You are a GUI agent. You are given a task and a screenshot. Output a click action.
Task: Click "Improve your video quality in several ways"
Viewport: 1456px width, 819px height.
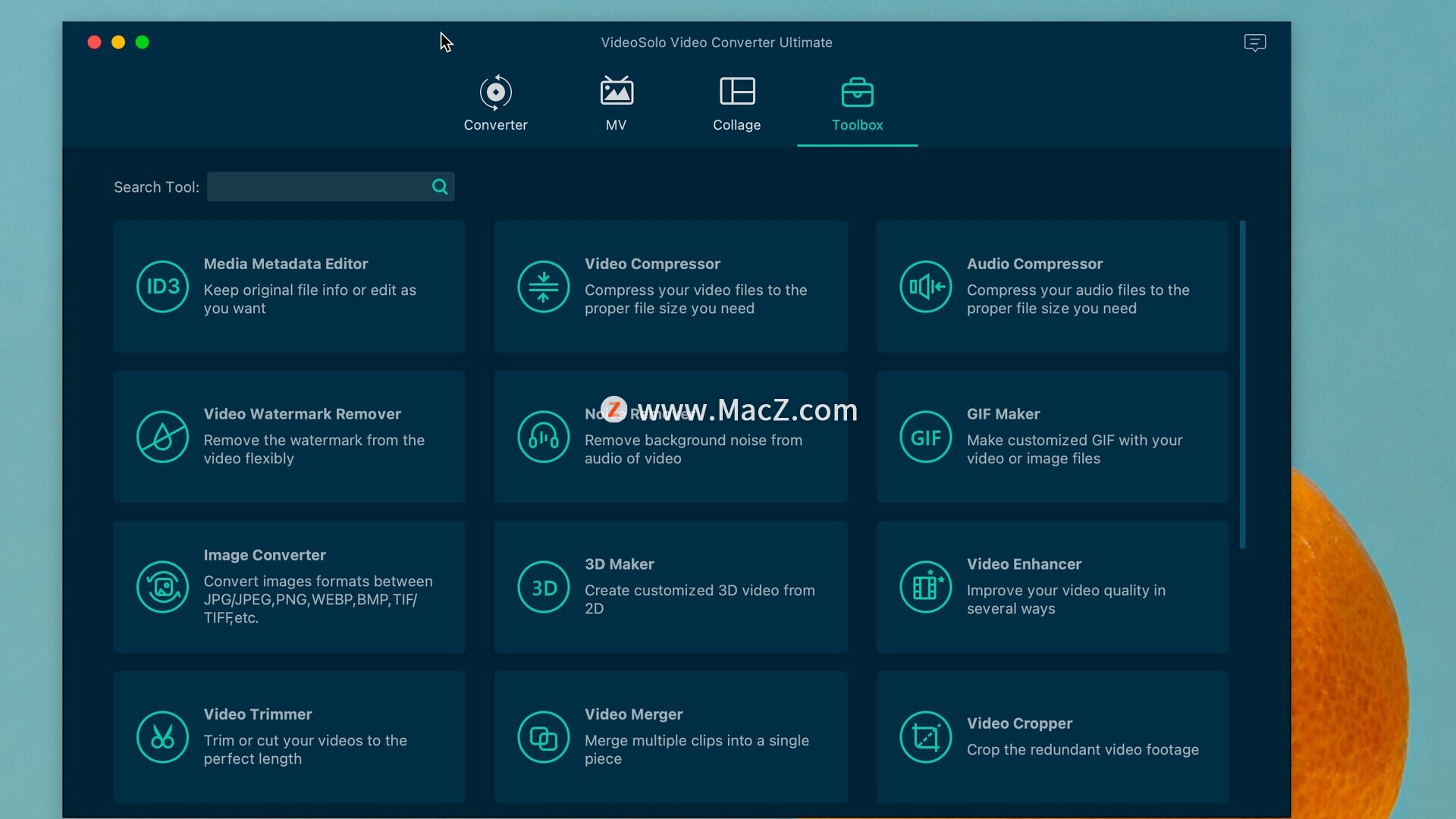tap(1065, 599)
